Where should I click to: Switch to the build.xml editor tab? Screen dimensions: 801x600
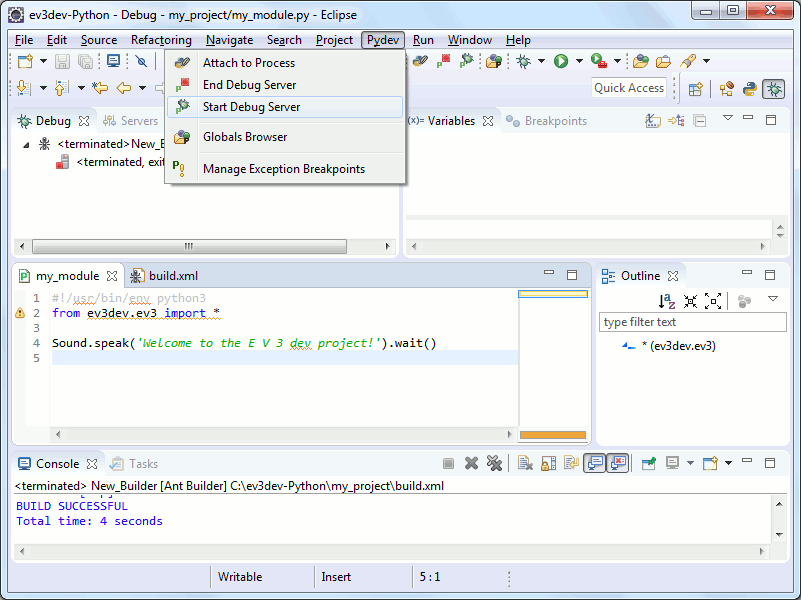[164, 276]
